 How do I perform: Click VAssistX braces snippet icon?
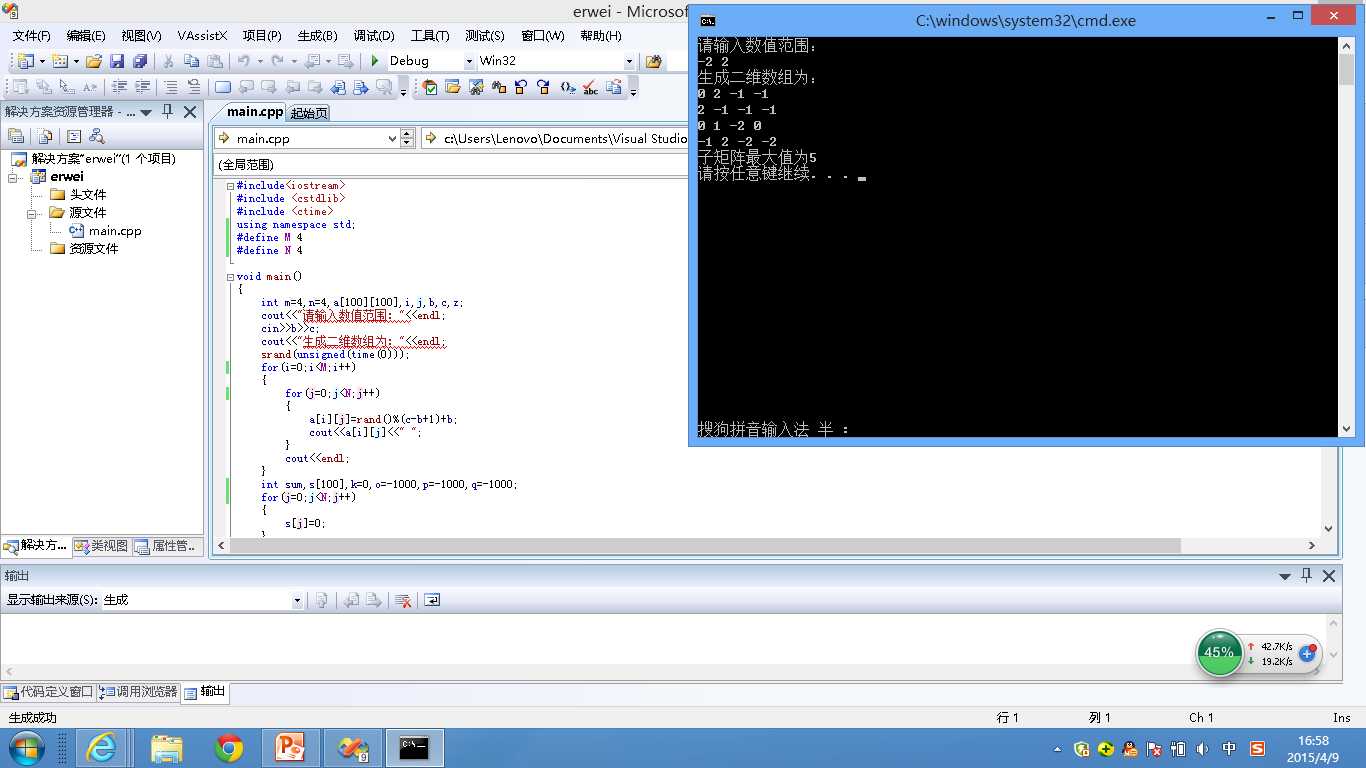568,87
